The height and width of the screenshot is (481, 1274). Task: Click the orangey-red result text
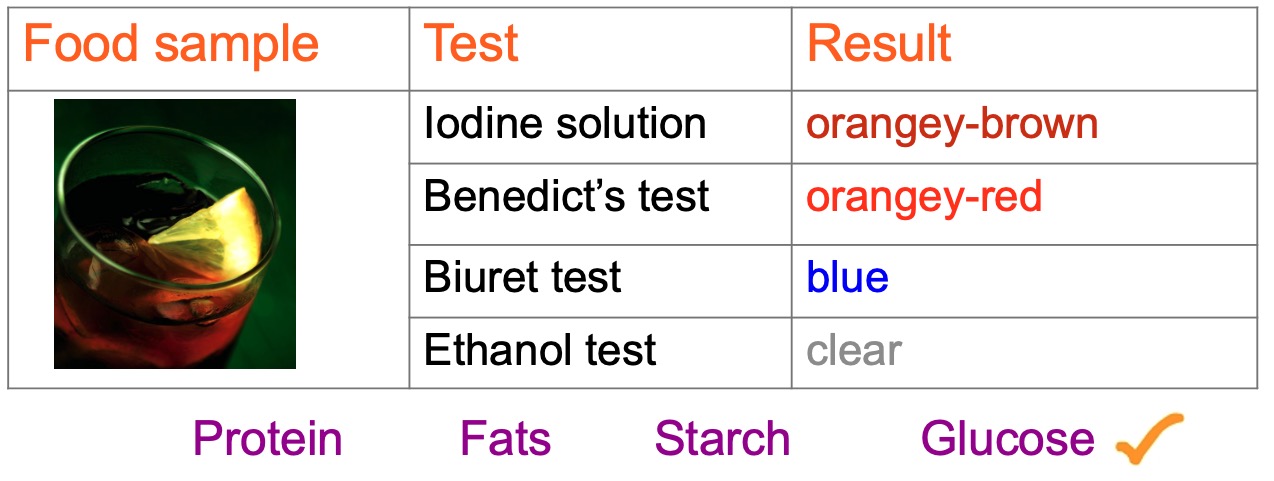(924, 196)
